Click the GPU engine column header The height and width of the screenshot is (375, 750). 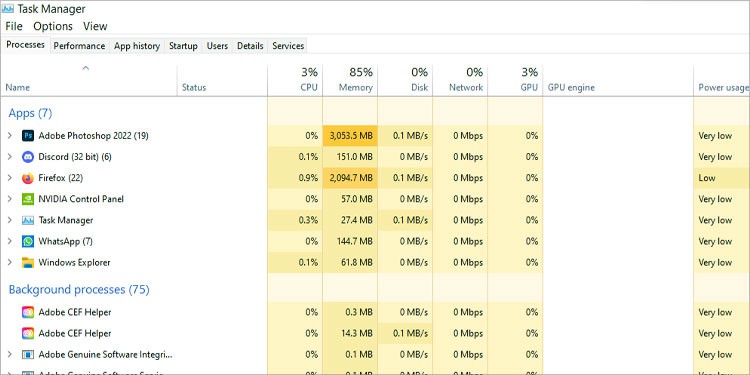click(x=618, y=80)
